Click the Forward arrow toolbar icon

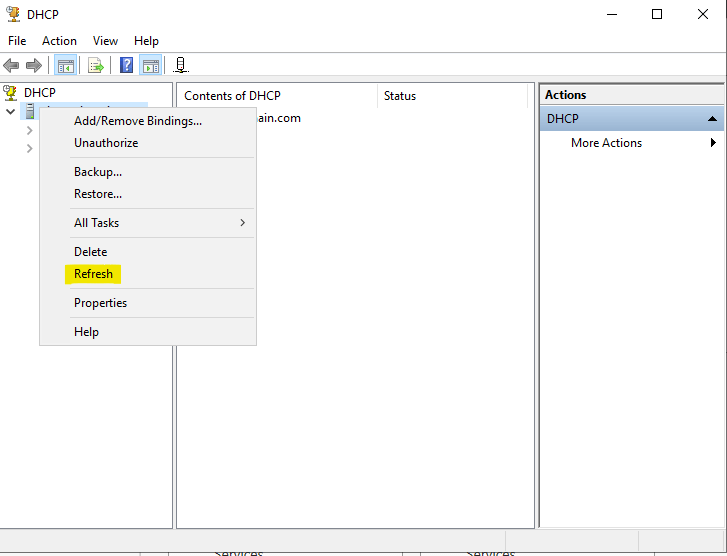coord(34,66)
